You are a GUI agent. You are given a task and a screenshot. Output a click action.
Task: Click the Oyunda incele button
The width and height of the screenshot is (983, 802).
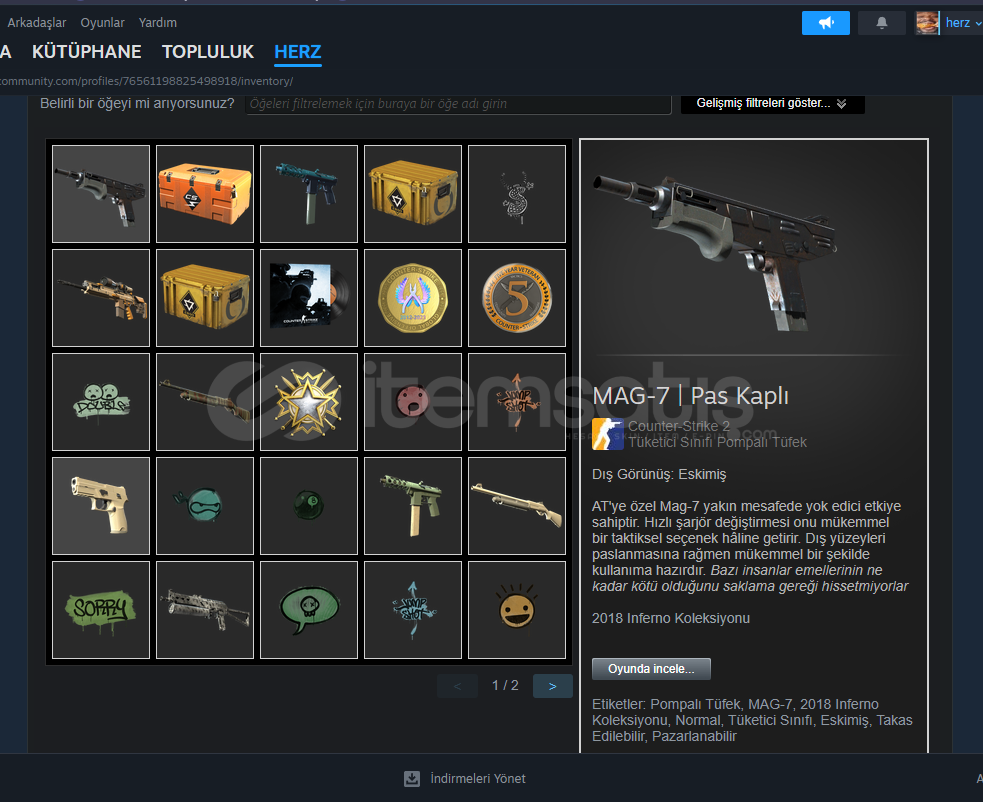pyautogui.click(x=651, y=669)
